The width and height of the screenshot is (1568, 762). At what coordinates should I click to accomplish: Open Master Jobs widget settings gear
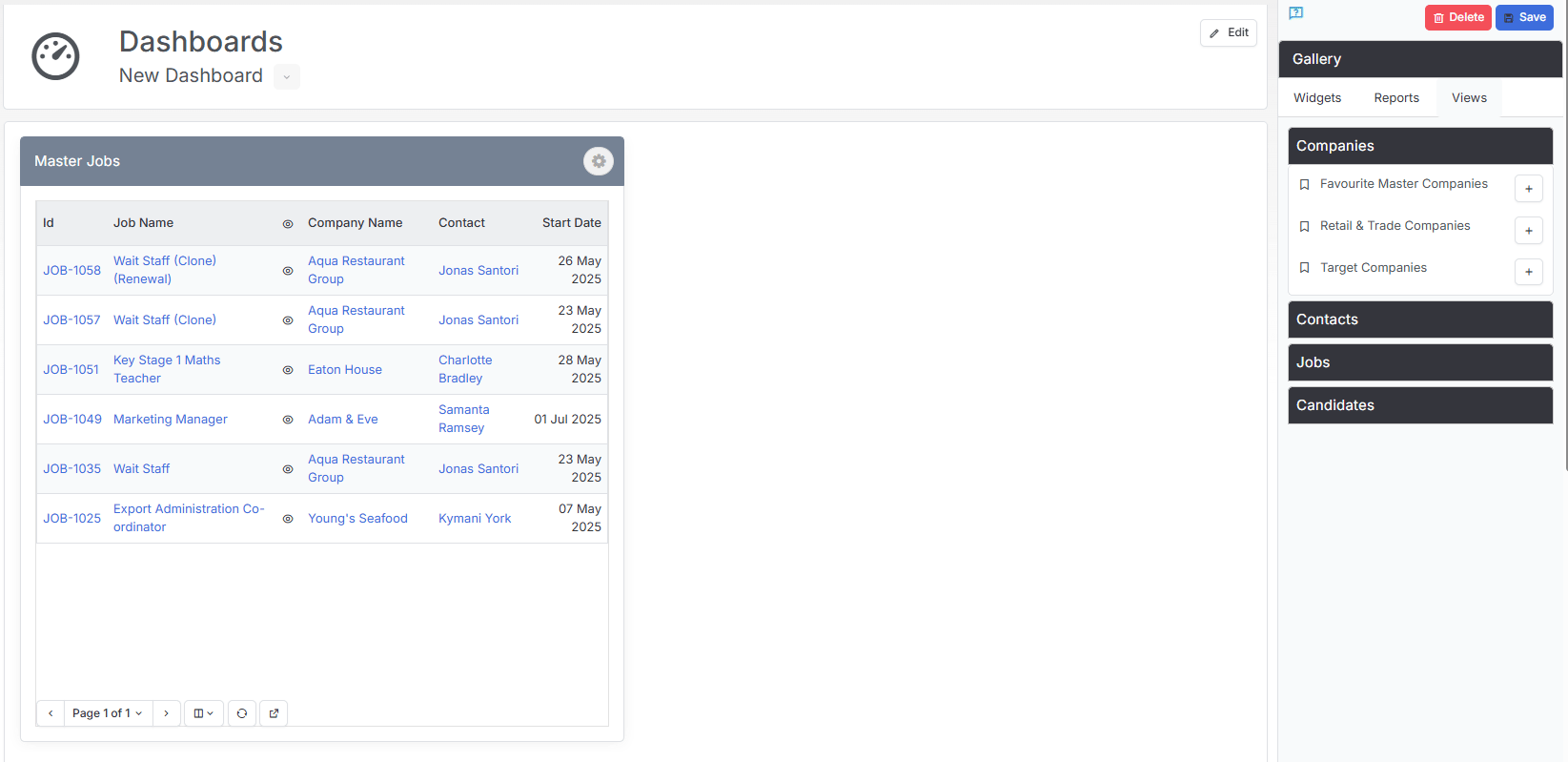point(599,161)
